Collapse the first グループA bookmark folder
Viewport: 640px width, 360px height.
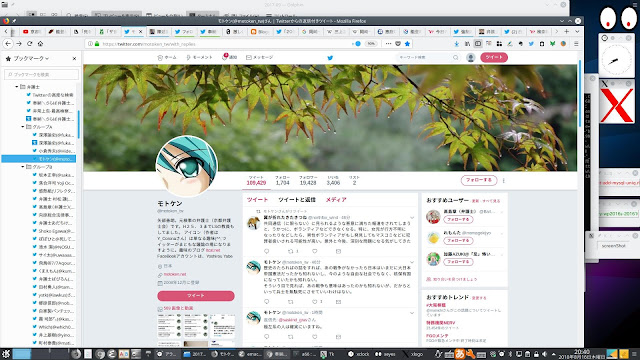pyautogui.click(x=23, y=127)
